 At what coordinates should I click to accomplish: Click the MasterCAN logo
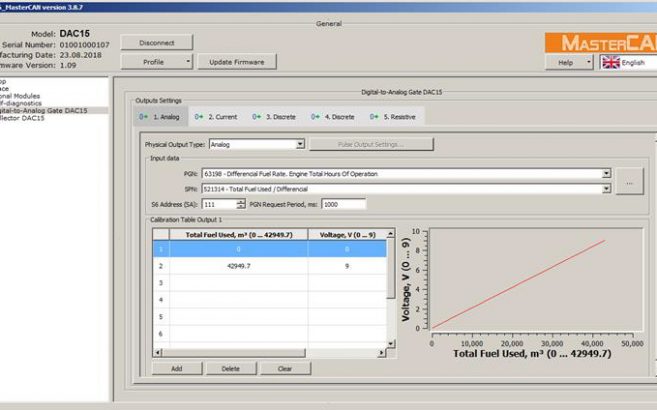(601, 43)
